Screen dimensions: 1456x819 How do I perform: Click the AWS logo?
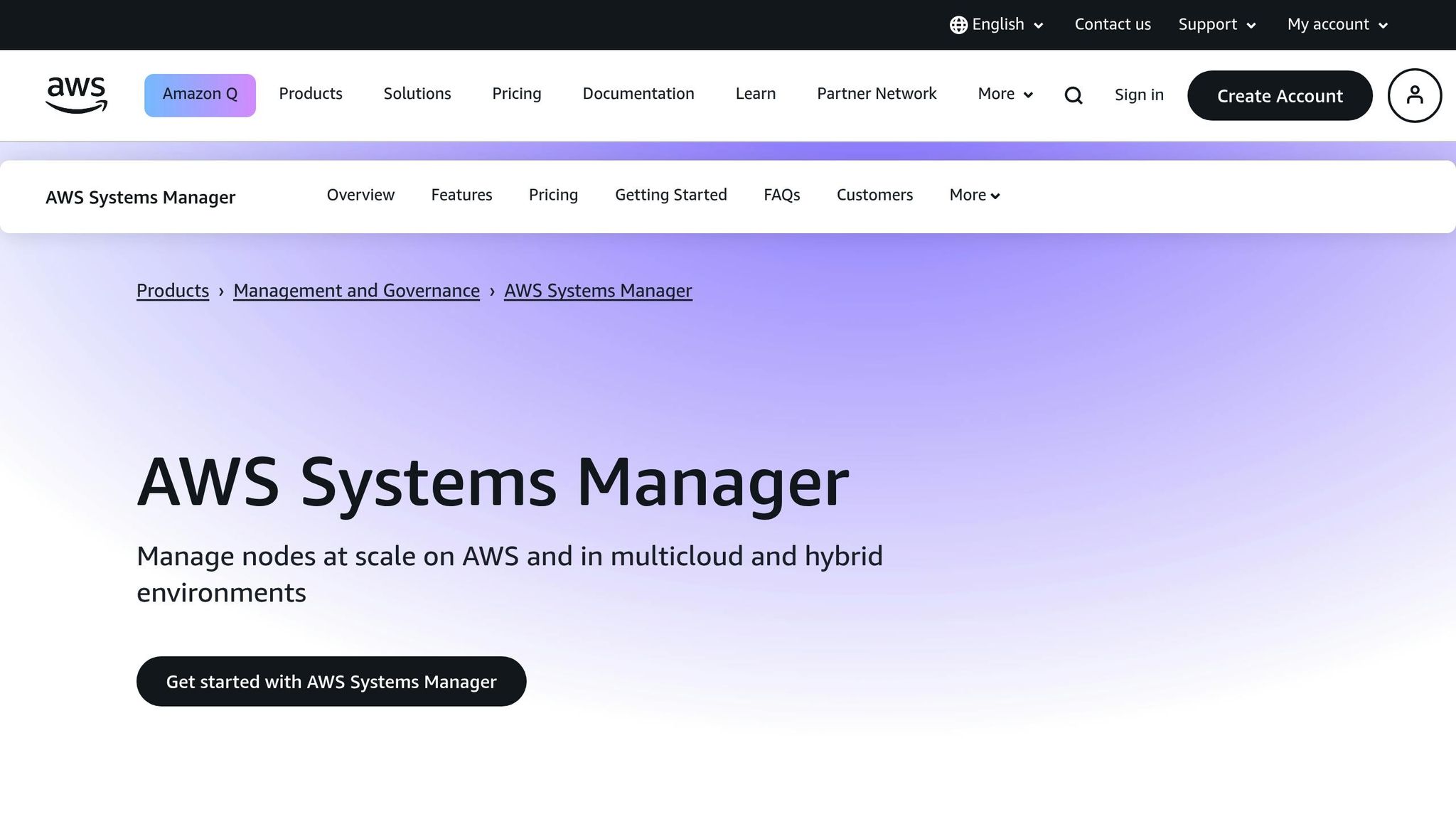(76, 95)
